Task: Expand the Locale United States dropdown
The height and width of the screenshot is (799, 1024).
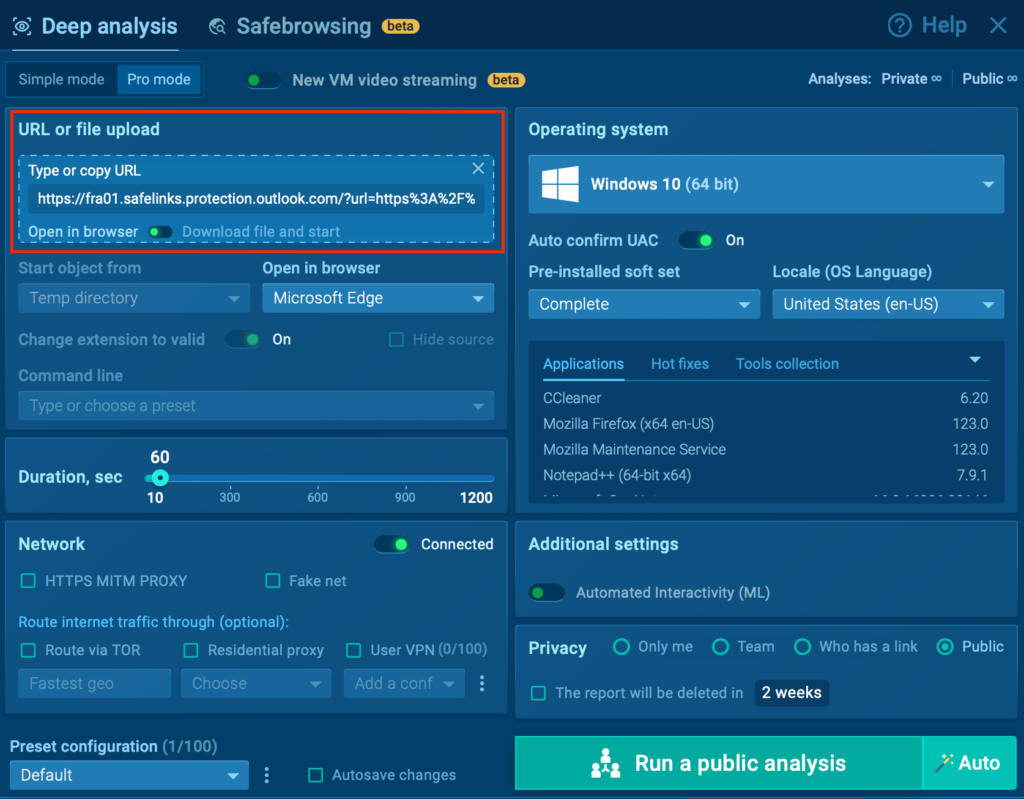Action: [x=888, y=304]
